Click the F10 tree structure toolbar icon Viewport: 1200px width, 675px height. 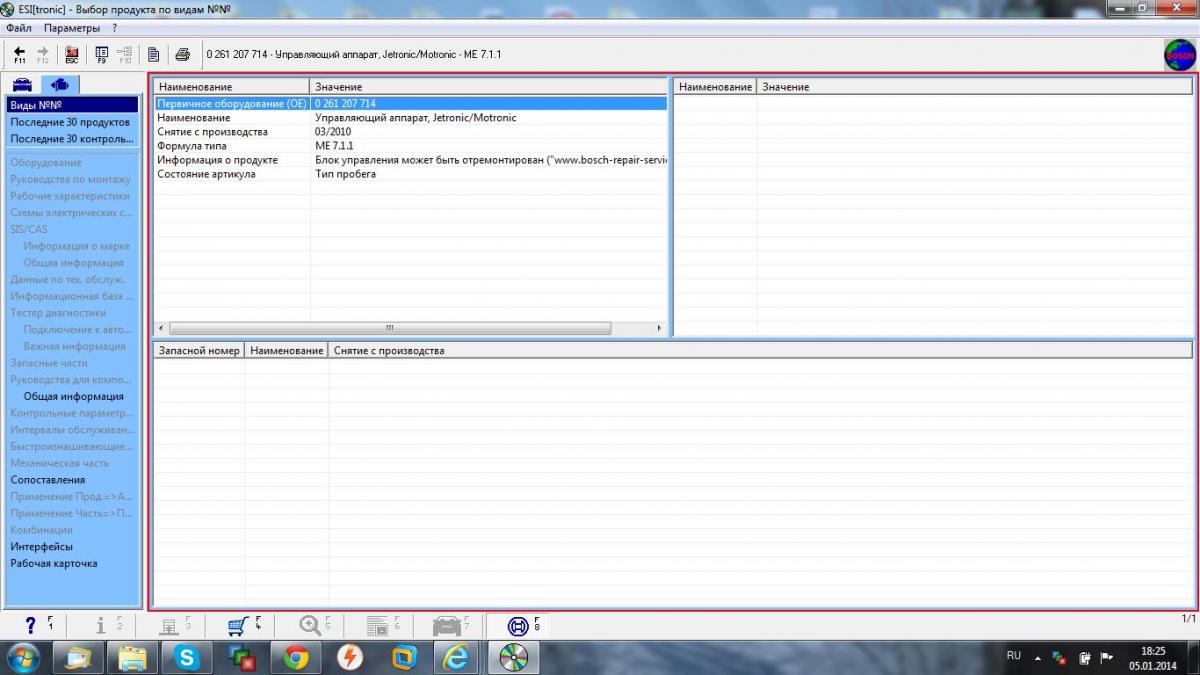point(125,54)
